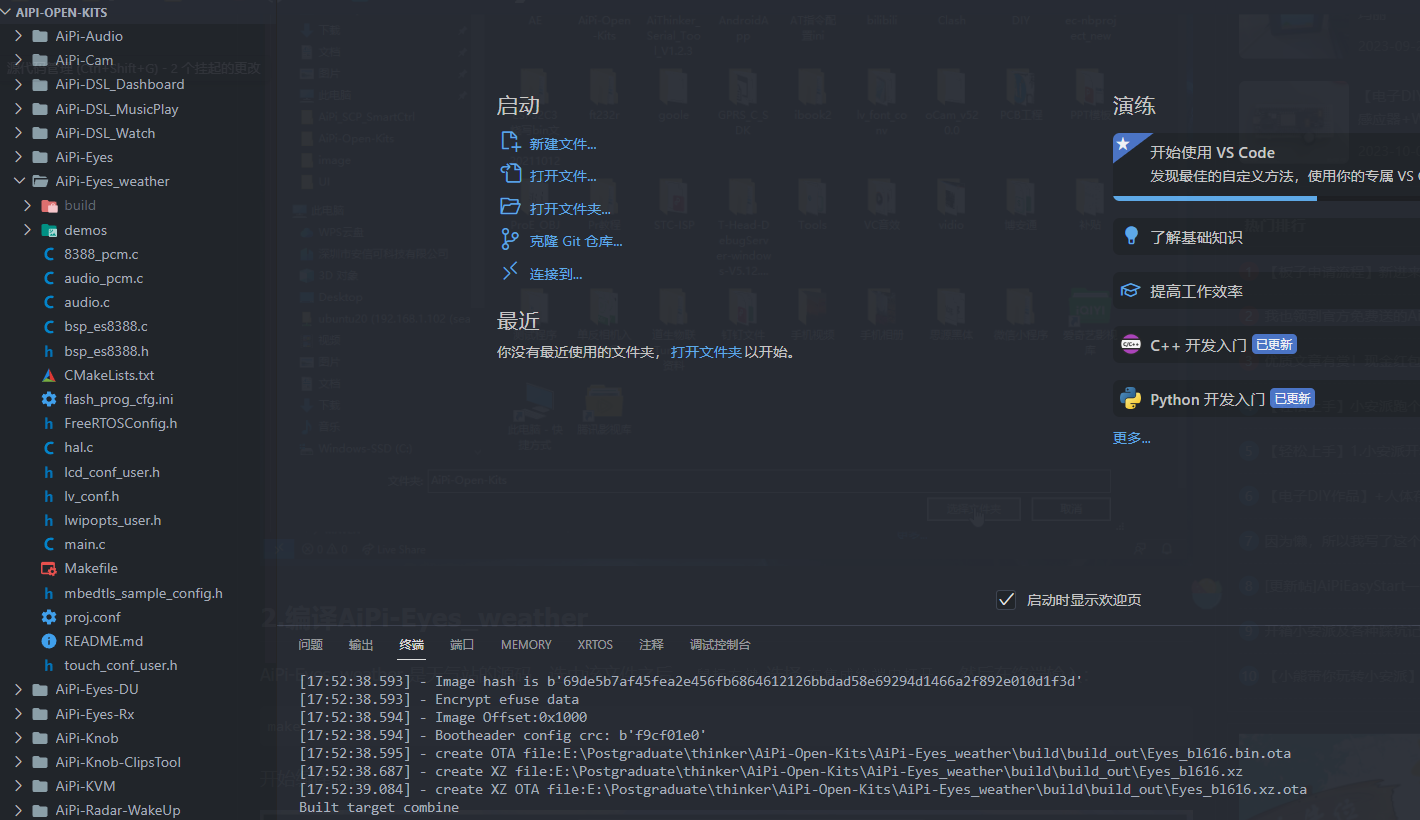Viewport: 1420px width, 820px height.
Task: Click the info icon of README.md
Action: pyautogui.click(x=49, y=641)
